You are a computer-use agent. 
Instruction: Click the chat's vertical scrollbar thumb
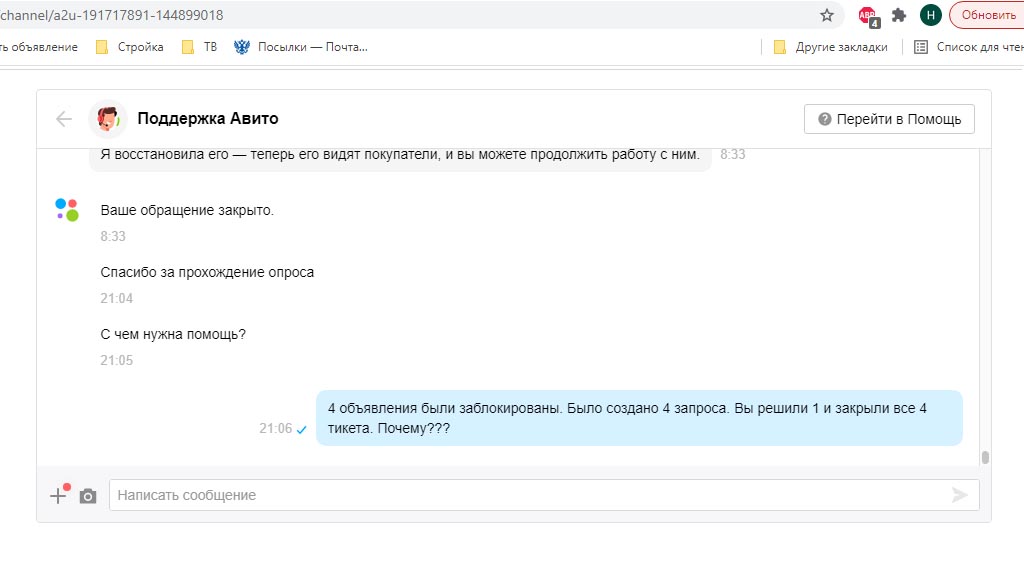pos(985,458)
